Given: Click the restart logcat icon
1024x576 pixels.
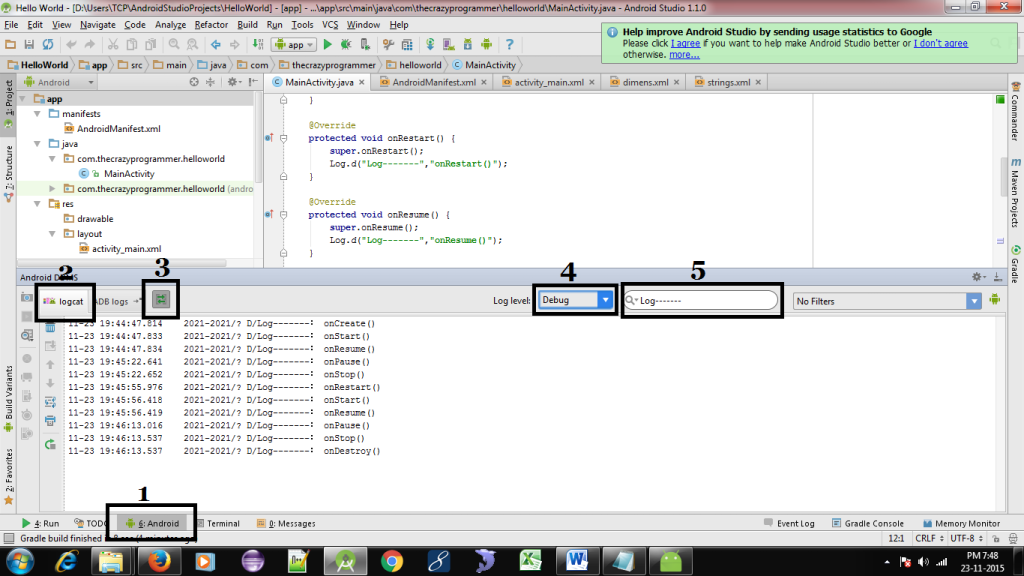Looking at the screenshot, I should pyautogui.click(x=50, y=444).
